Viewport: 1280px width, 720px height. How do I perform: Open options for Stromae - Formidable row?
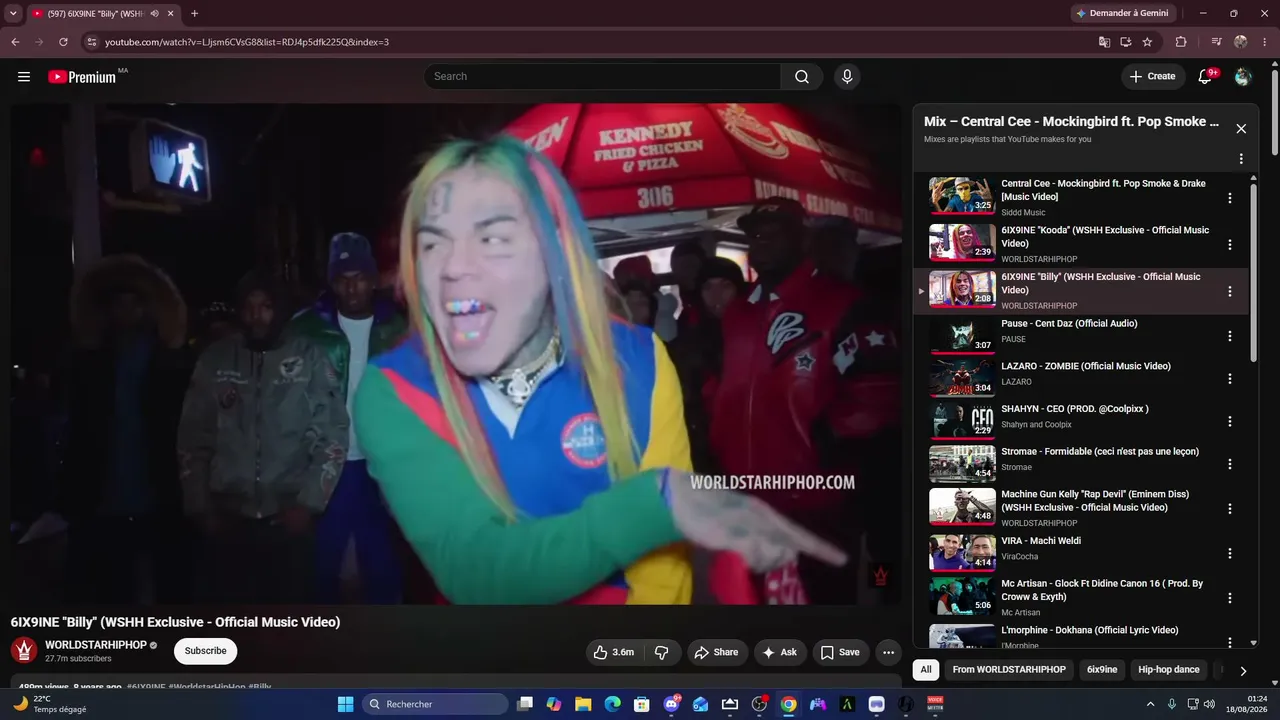pos(1230,464)
